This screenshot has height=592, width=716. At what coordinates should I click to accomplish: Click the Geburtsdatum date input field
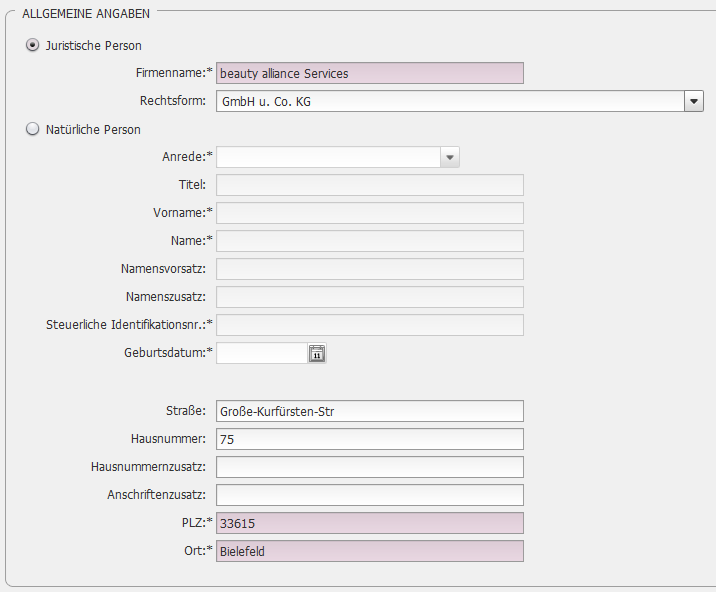pyautogui.click(x=262, y=354)
